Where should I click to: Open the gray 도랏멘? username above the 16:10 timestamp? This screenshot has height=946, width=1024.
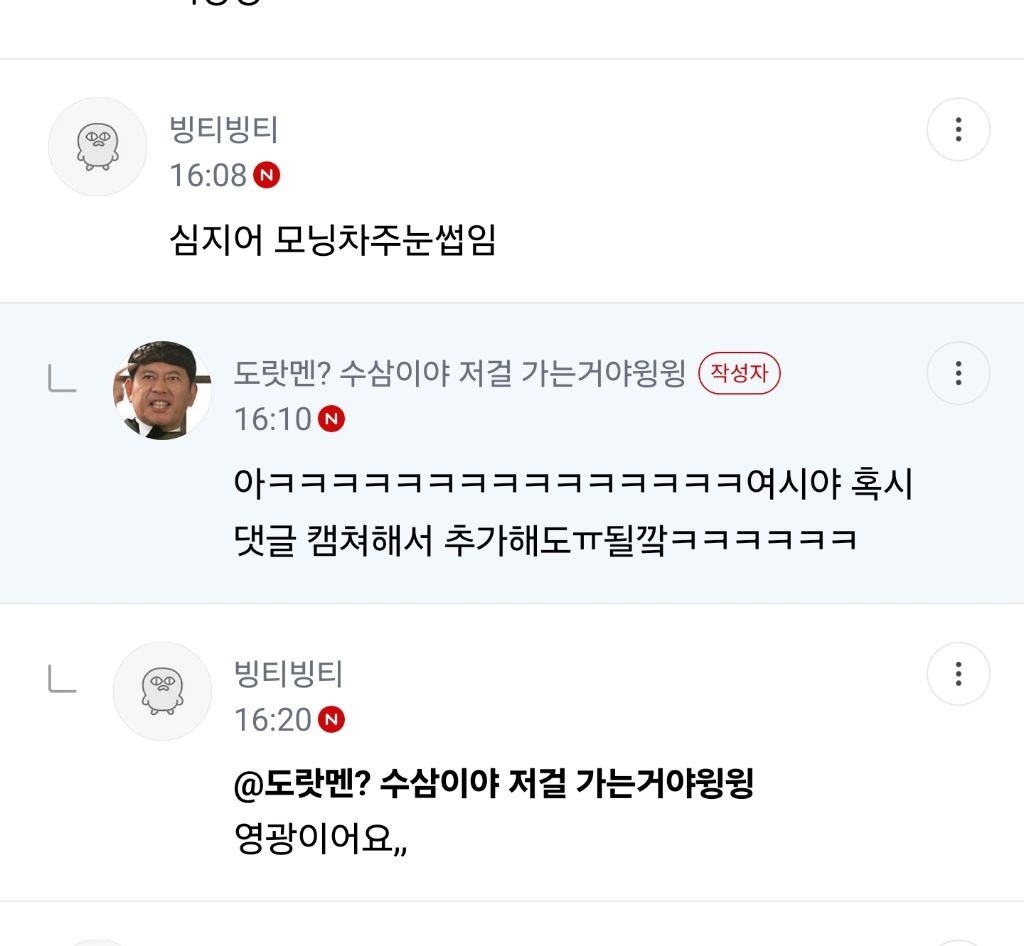[x=460, y=373]
